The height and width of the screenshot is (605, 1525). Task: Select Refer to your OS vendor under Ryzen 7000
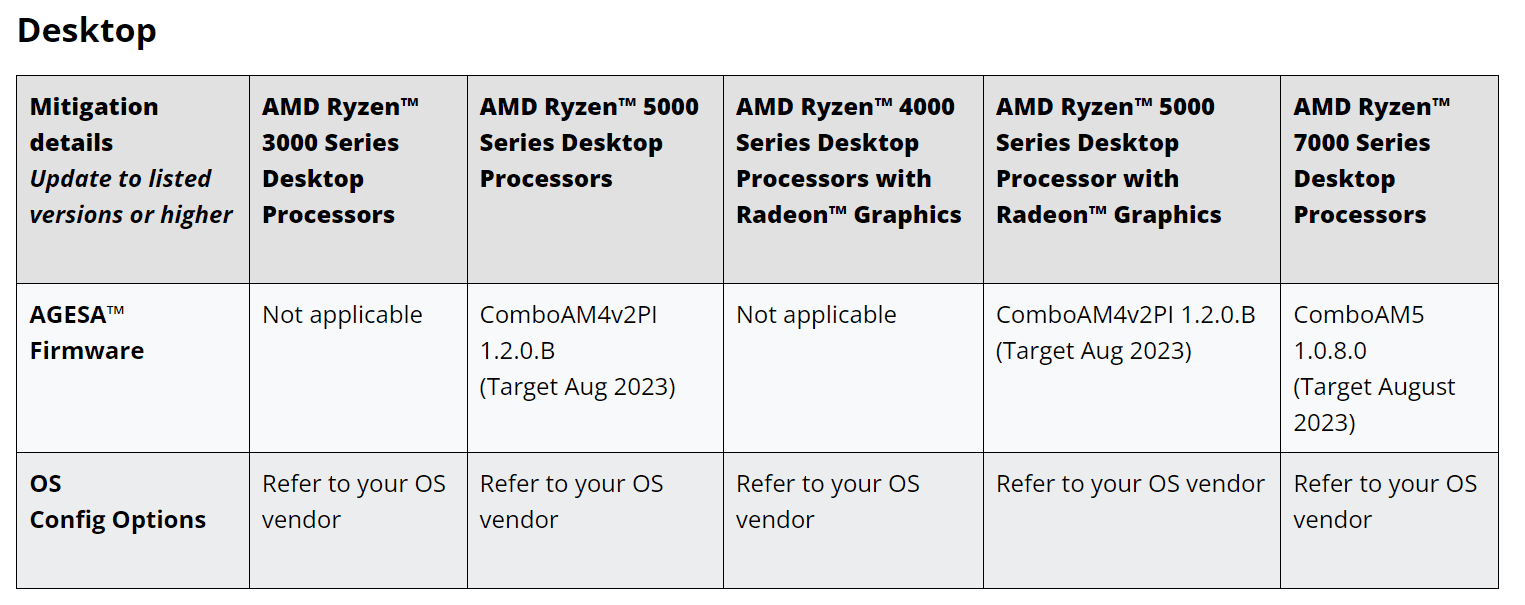click(x=1385, y=502)
